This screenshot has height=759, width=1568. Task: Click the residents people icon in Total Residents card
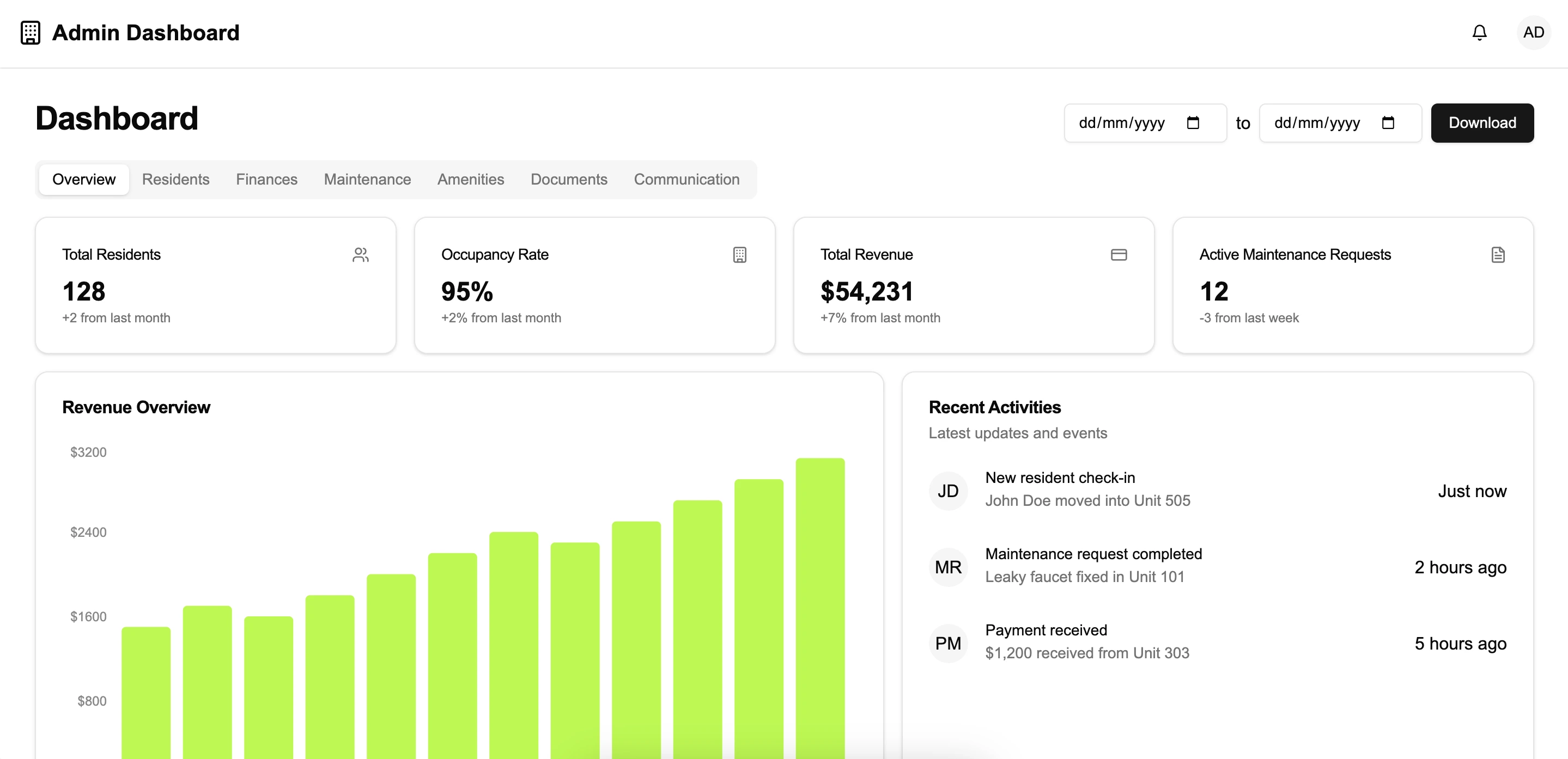360,255
